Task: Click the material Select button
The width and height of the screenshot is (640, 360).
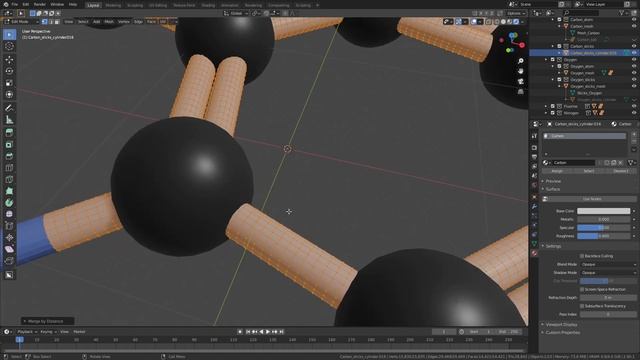Action: coord(589,171)
